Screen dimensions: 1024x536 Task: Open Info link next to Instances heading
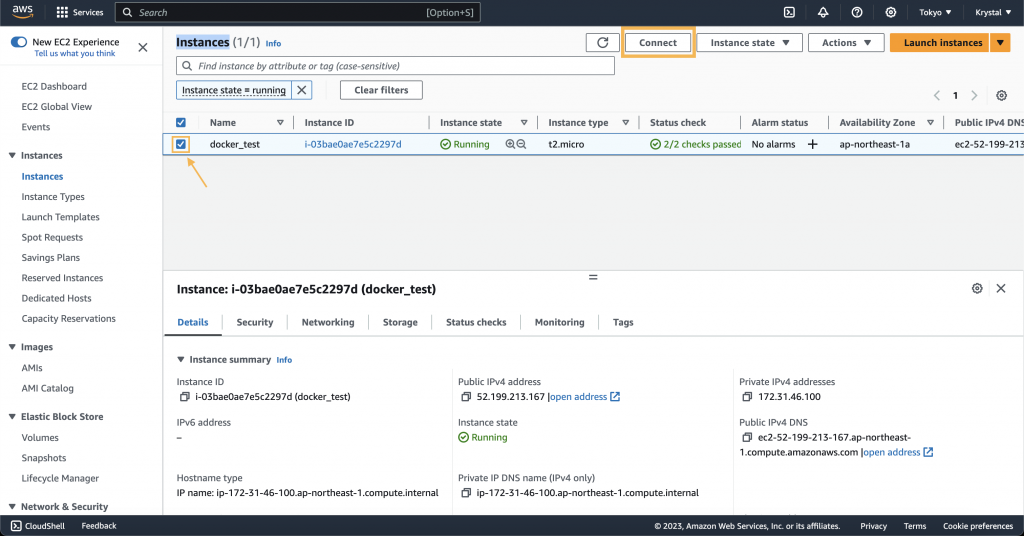click(x=273, y=43)
